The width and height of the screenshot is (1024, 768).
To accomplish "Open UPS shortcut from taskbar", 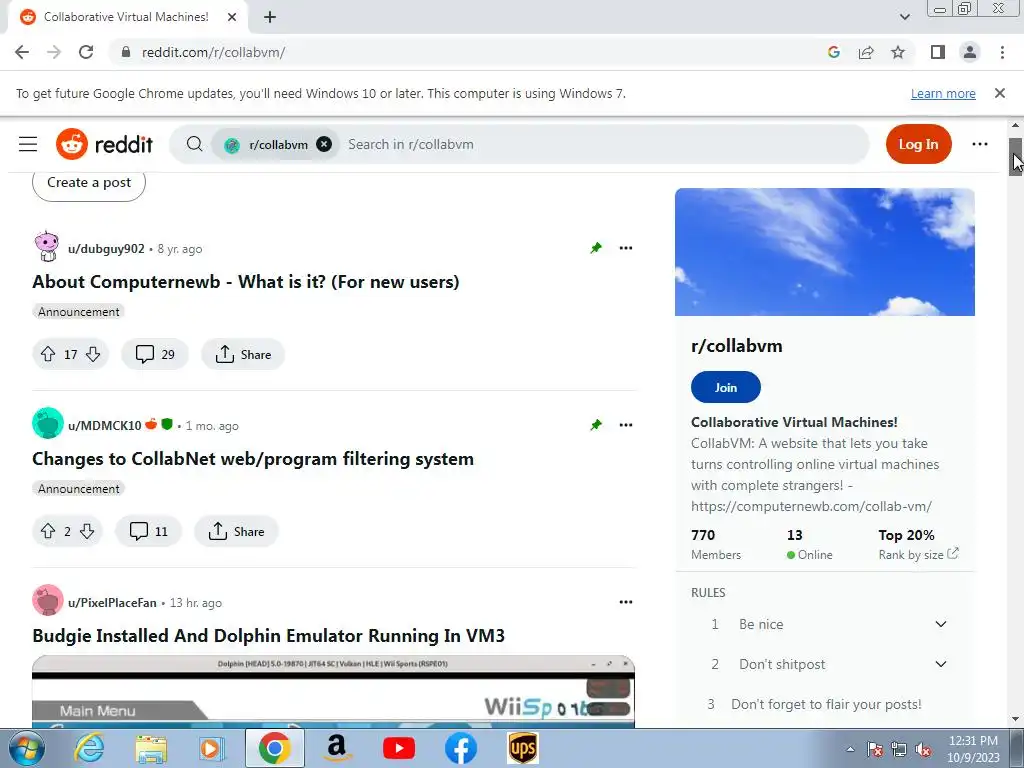I will coord(523,748).
